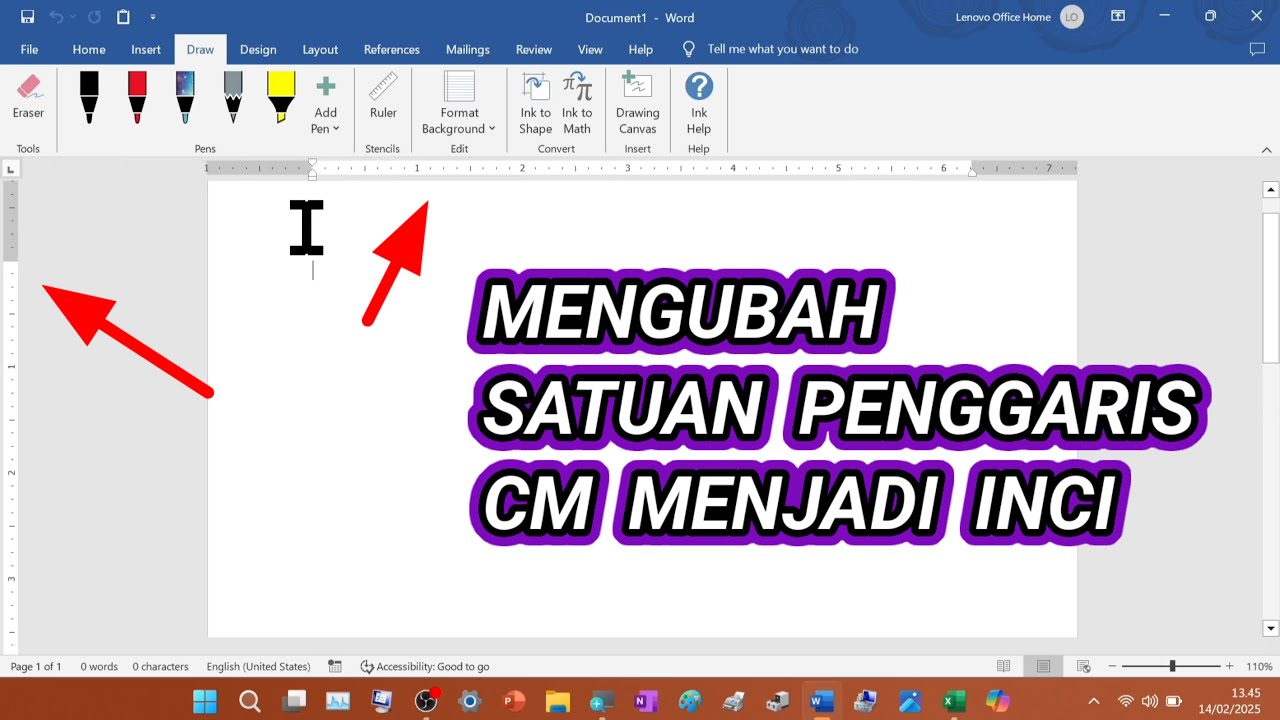Select the gray pencil
Image resolution: width=1280 pixels, height=720 pixels.
pos(233,98)
